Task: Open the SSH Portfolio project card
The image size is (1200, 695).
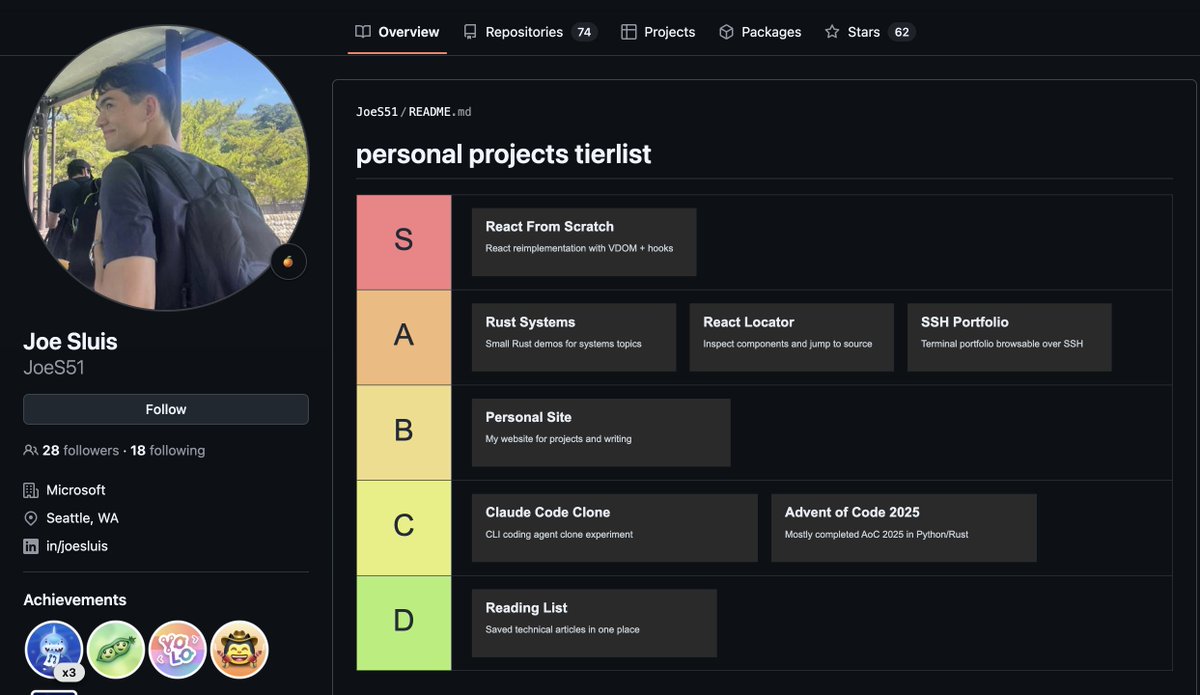Action: pos(1010,337)
